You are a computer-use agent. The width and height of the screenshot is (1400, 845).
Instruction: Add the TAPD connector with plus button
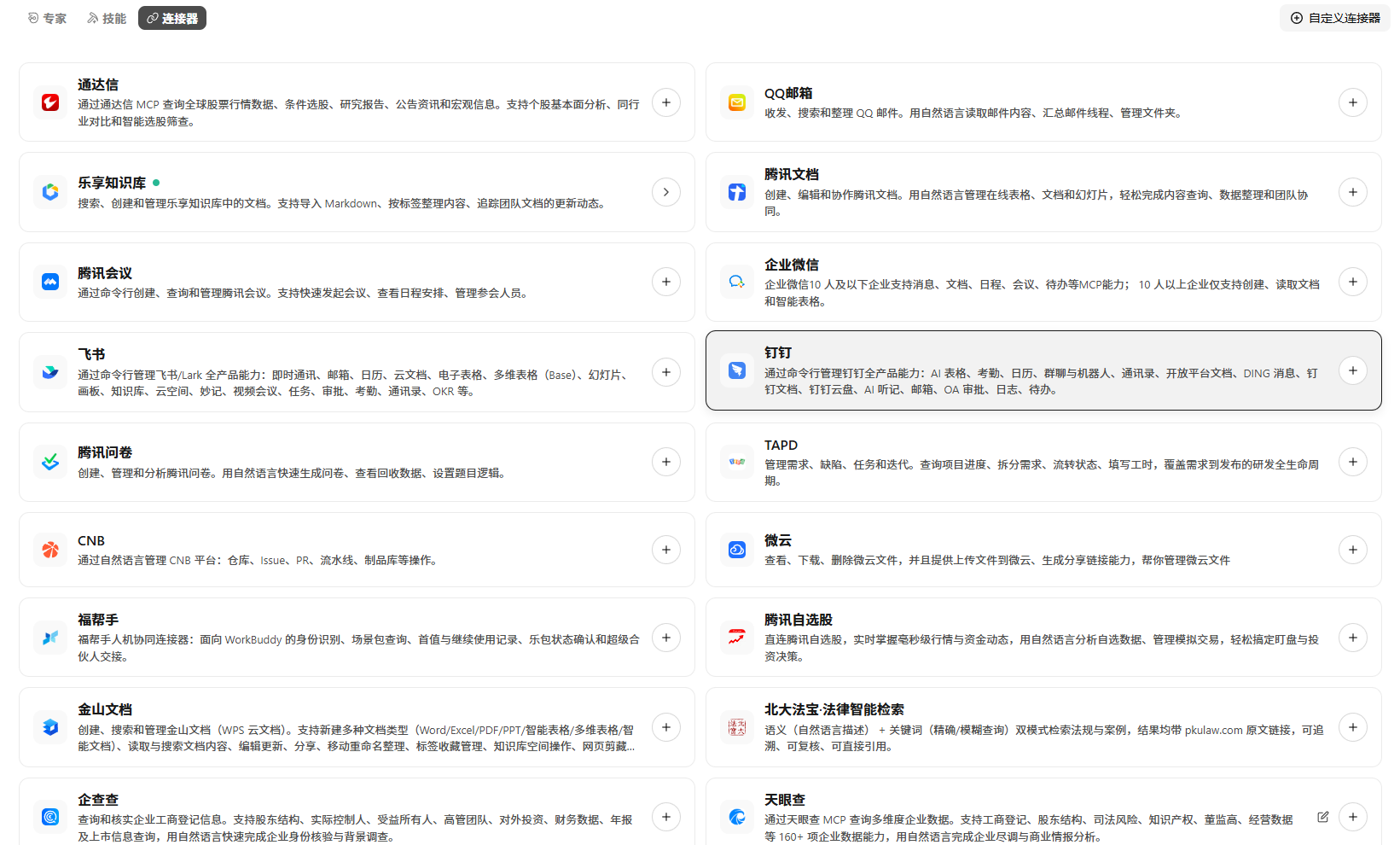pyautogui.click(x=1353, y=462)
